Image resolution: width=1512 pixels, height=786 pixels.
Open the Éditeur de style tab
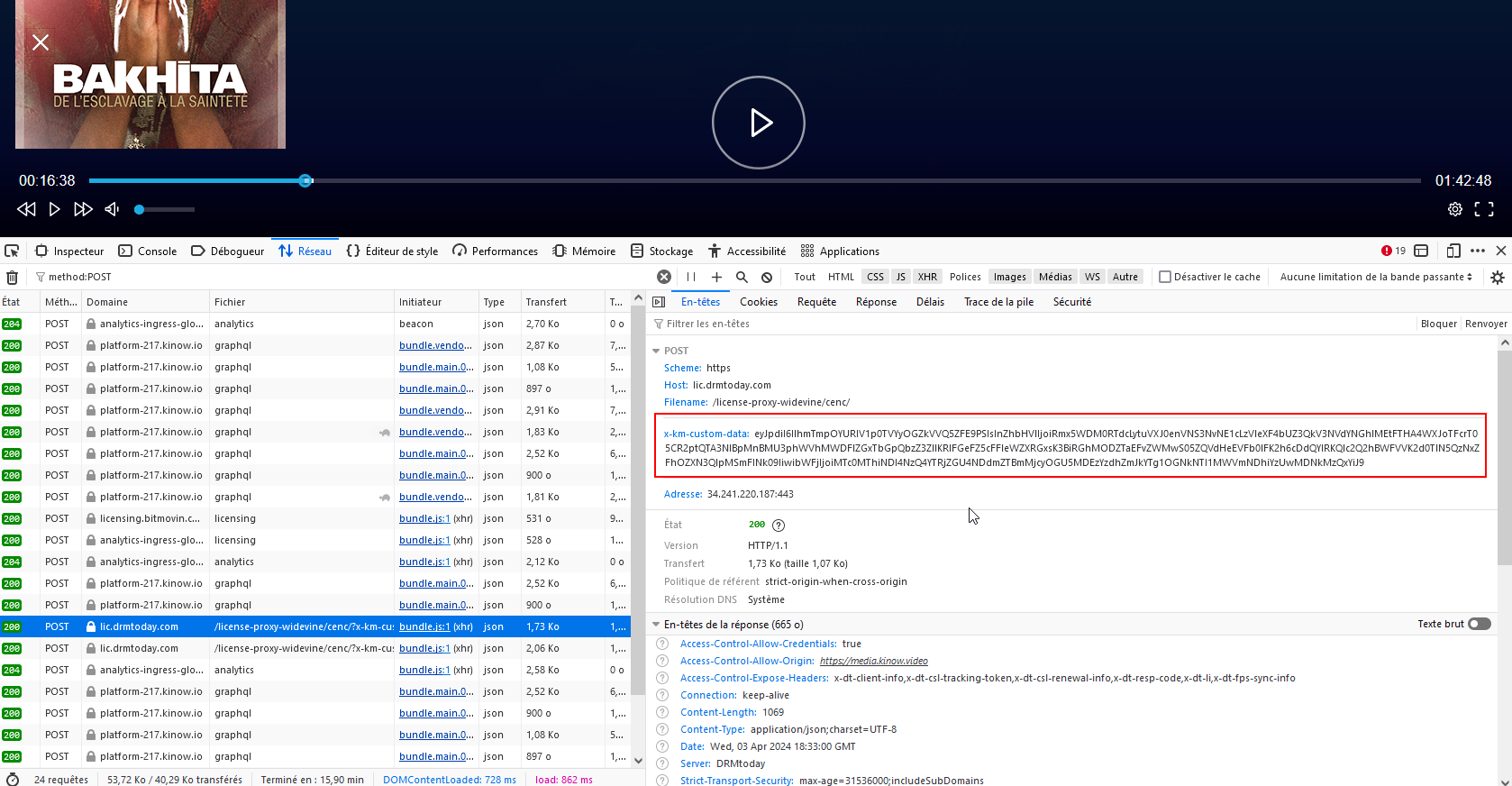click(x=392, y=251)
